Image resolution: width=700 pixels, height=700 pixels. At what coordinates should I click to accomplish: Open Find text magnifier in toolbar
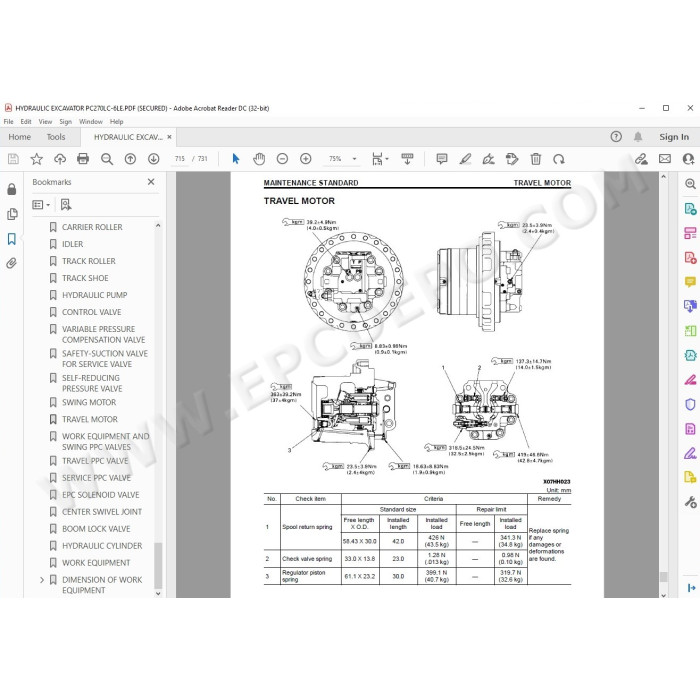pos(107,159)
